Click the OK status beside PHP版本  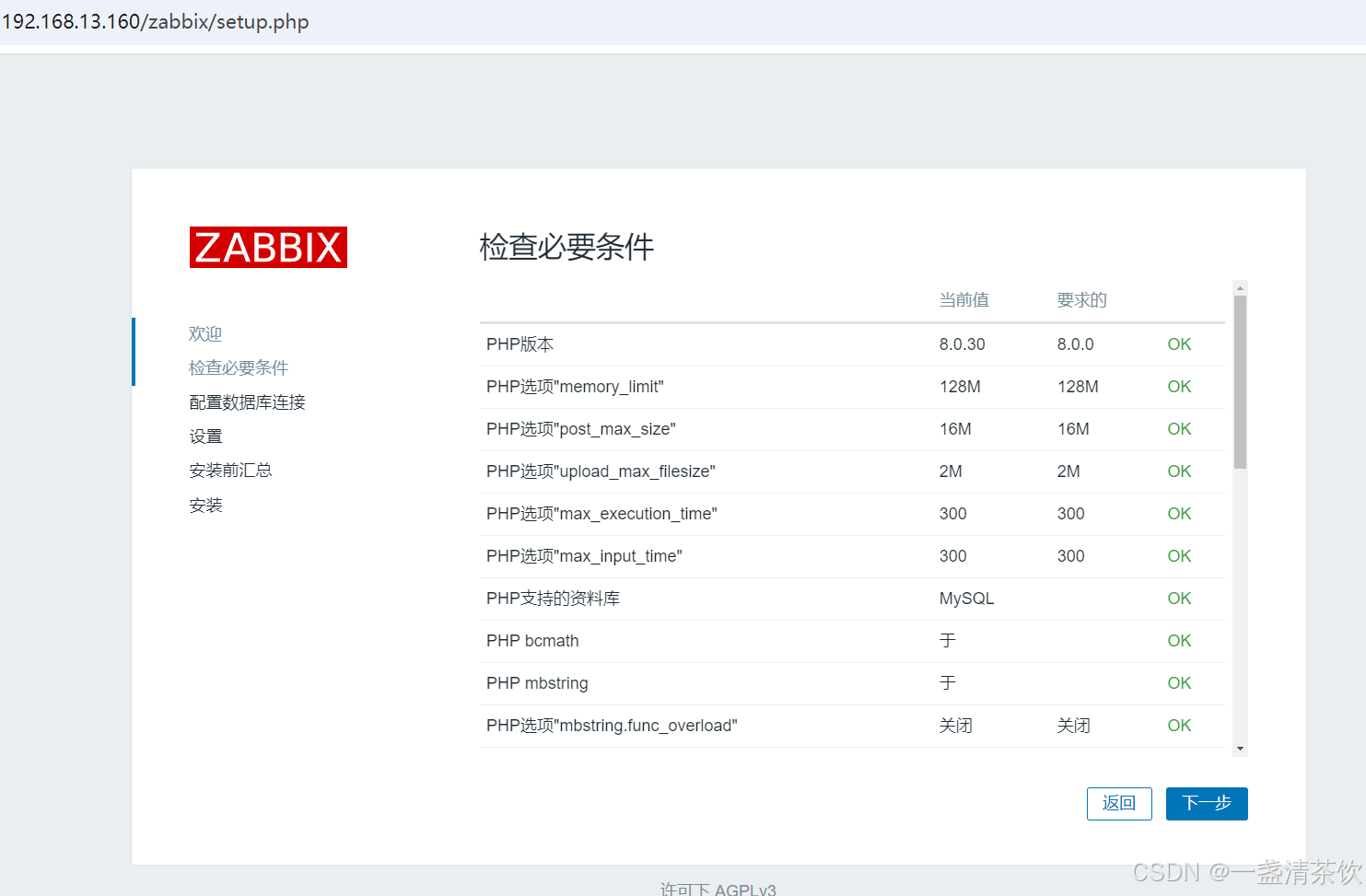click(x=1179, y=343)
